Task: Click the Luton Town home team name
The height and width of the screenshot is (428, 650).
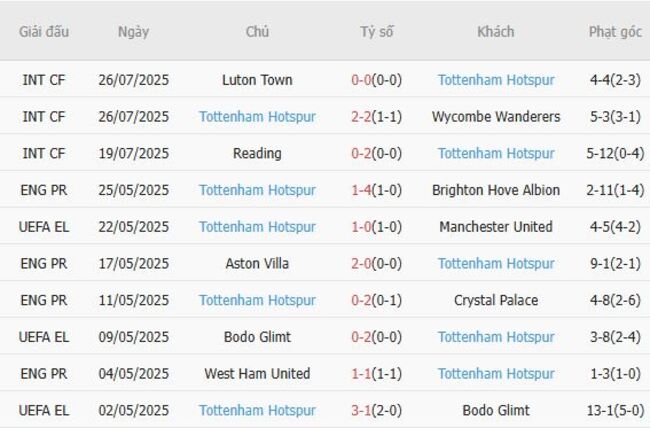Action: point(257,80)
